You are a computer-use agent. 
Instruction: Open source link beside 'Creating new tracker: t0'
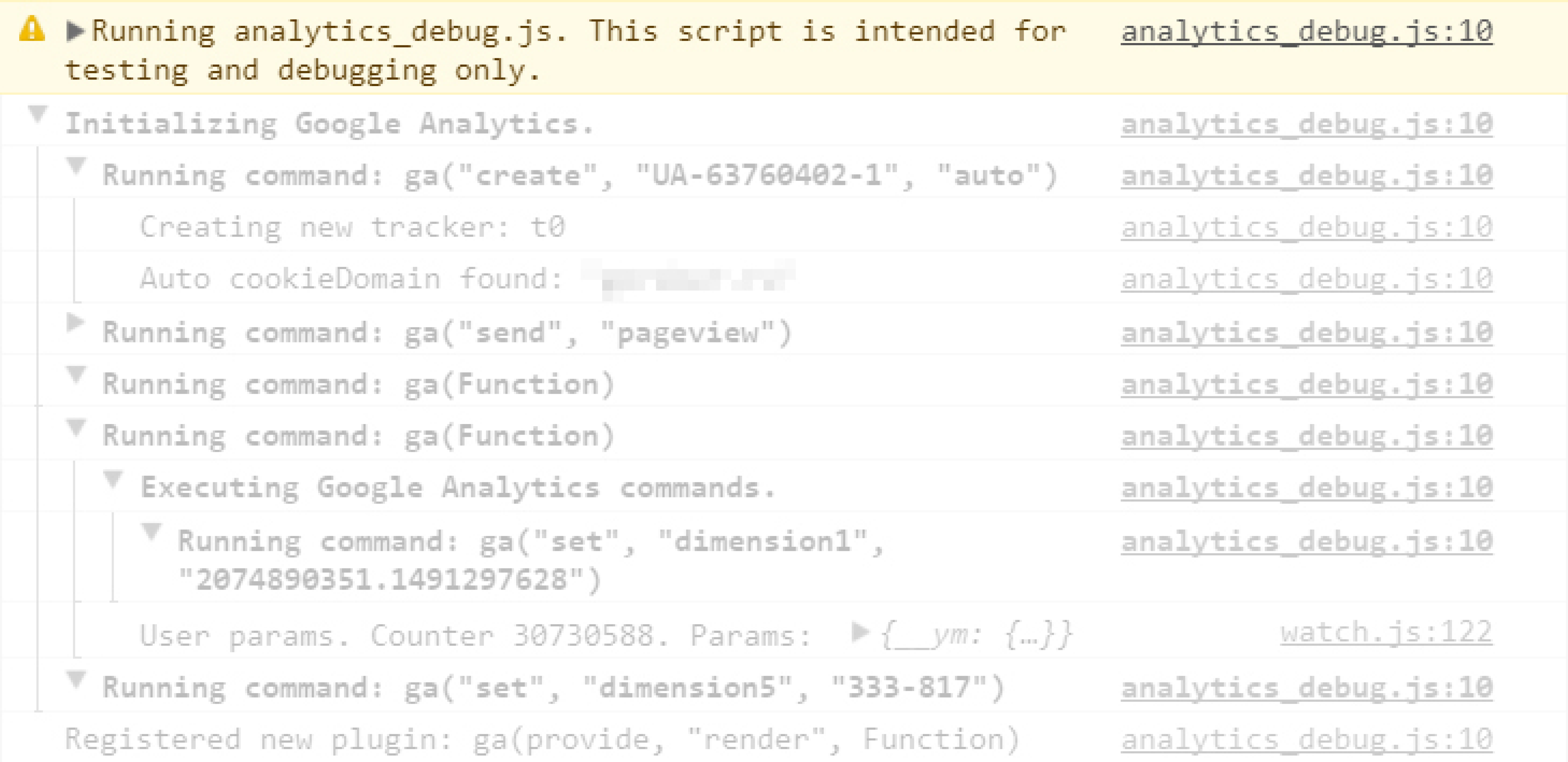[1307, 227]
